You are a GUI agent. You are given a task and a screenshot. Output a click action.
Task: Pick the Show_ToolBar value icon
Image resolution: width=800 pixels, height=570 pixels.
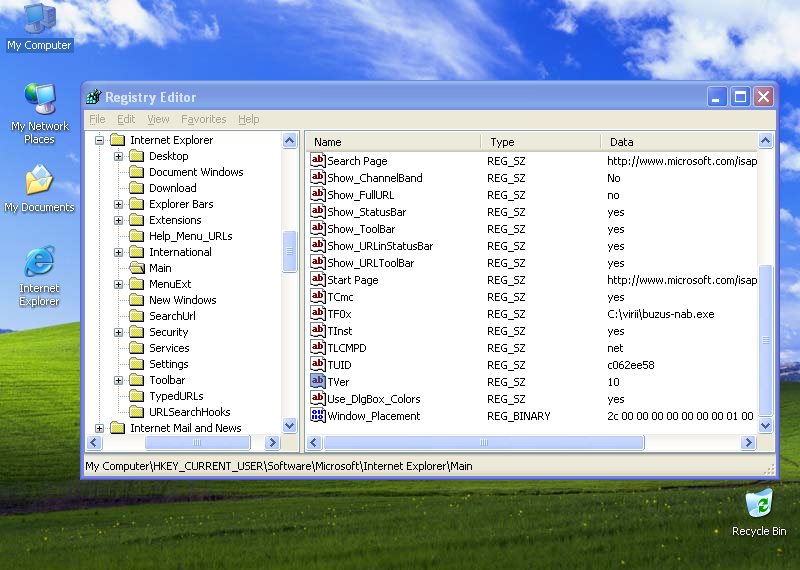coord(318,228)
